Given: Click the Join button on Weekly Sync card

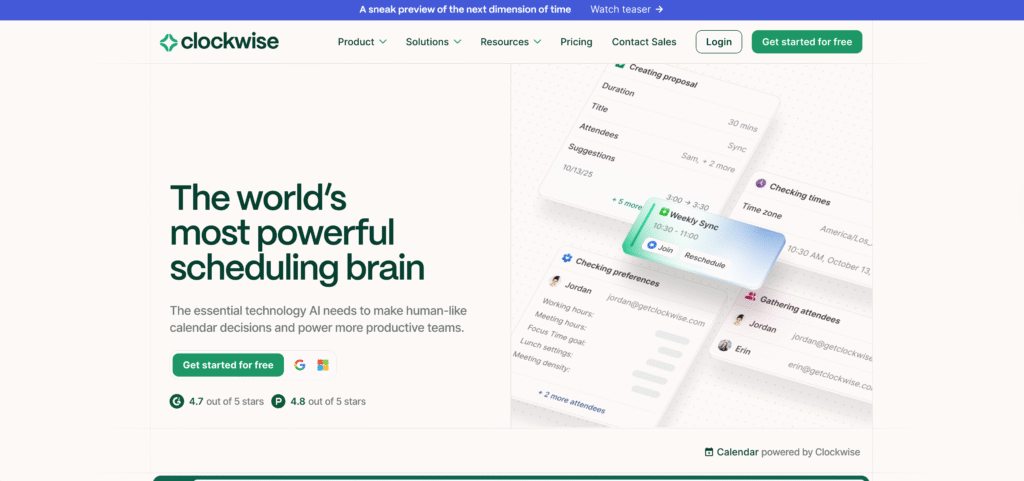Looking at the screenshot, I should click(x=660, y=248).
